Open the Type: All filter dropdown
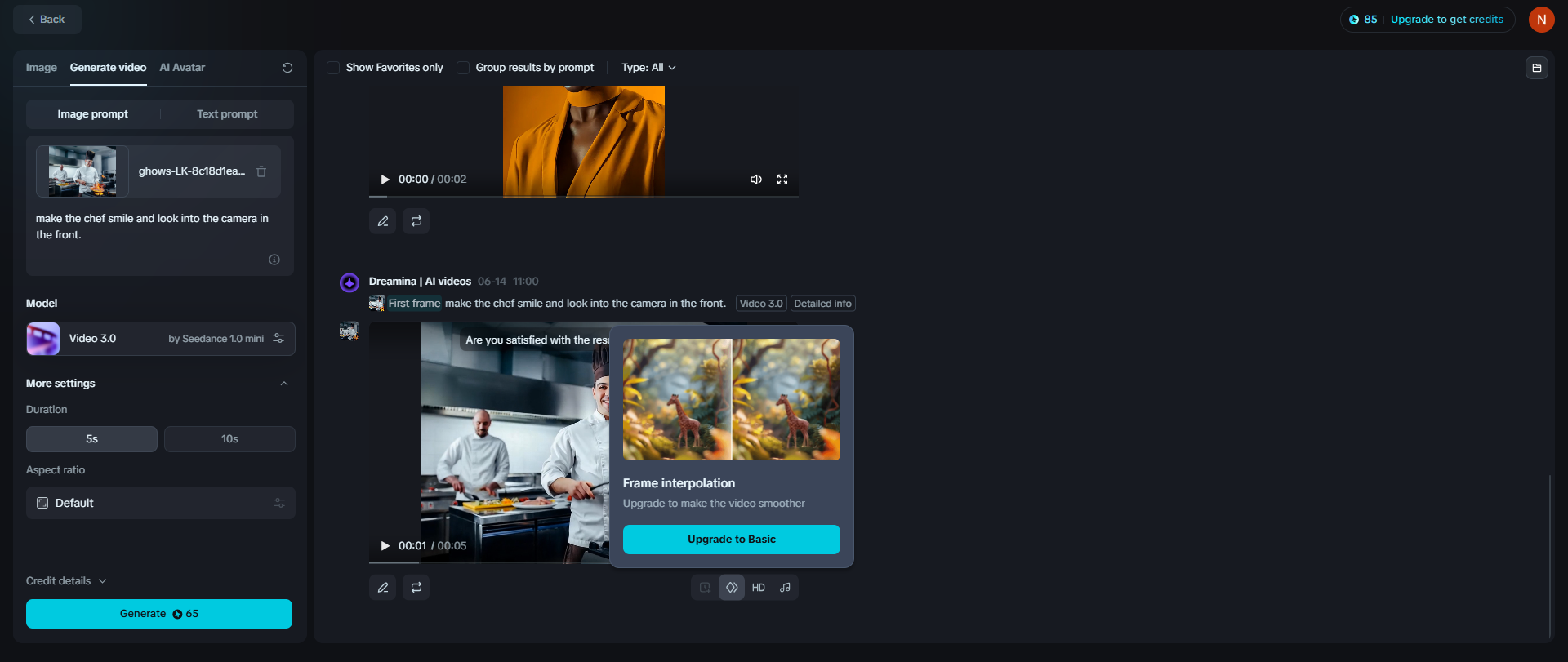1568x662 pixels. click(x=648, y=68)
